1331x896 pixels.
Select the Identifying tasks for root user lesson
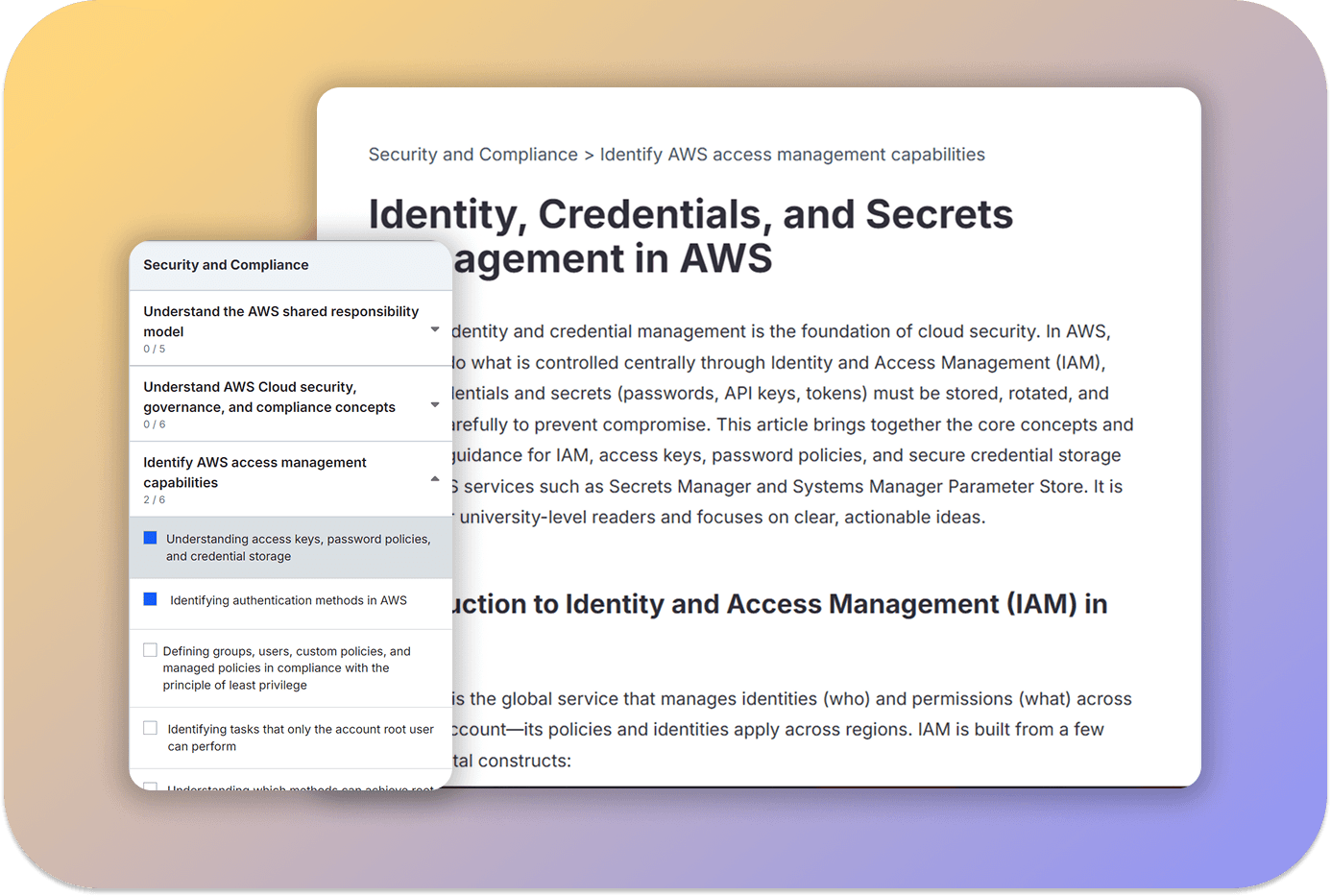[300, 738]
